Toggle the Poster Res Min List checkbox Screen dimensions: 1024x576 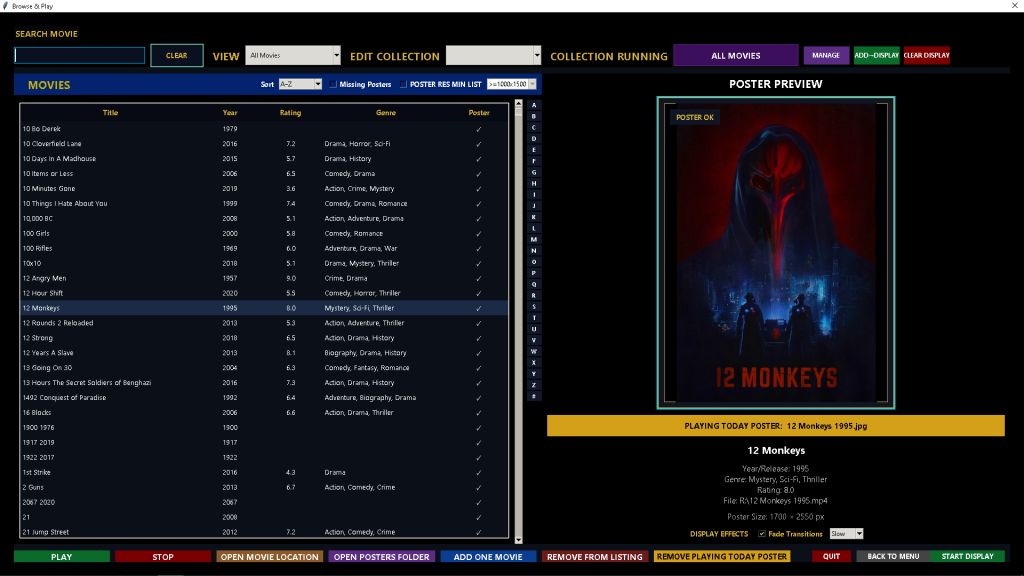click(403, 85)
